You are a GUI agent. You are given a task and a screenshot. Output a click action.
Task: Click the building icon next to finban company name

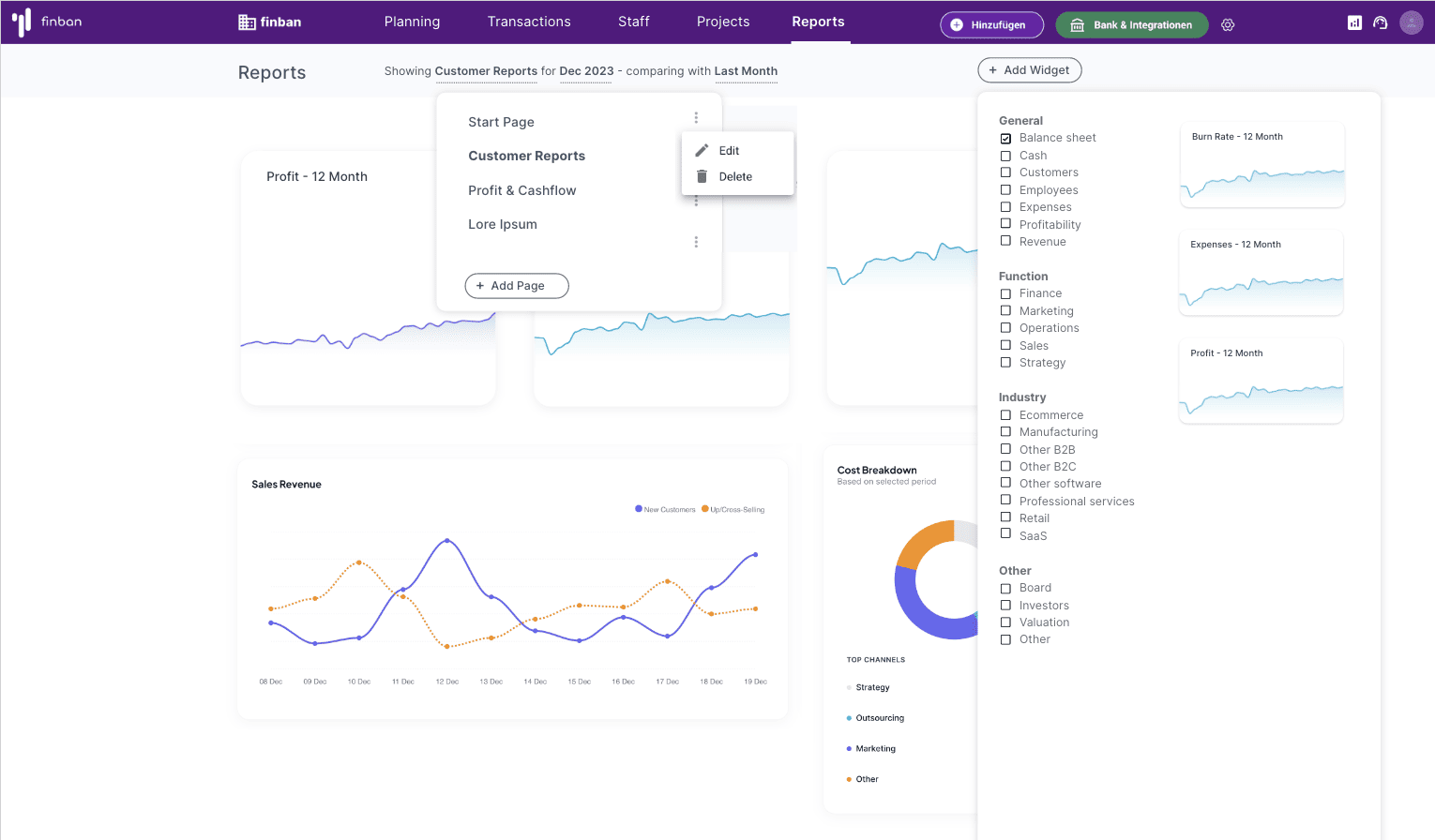[x=247, y=22]
